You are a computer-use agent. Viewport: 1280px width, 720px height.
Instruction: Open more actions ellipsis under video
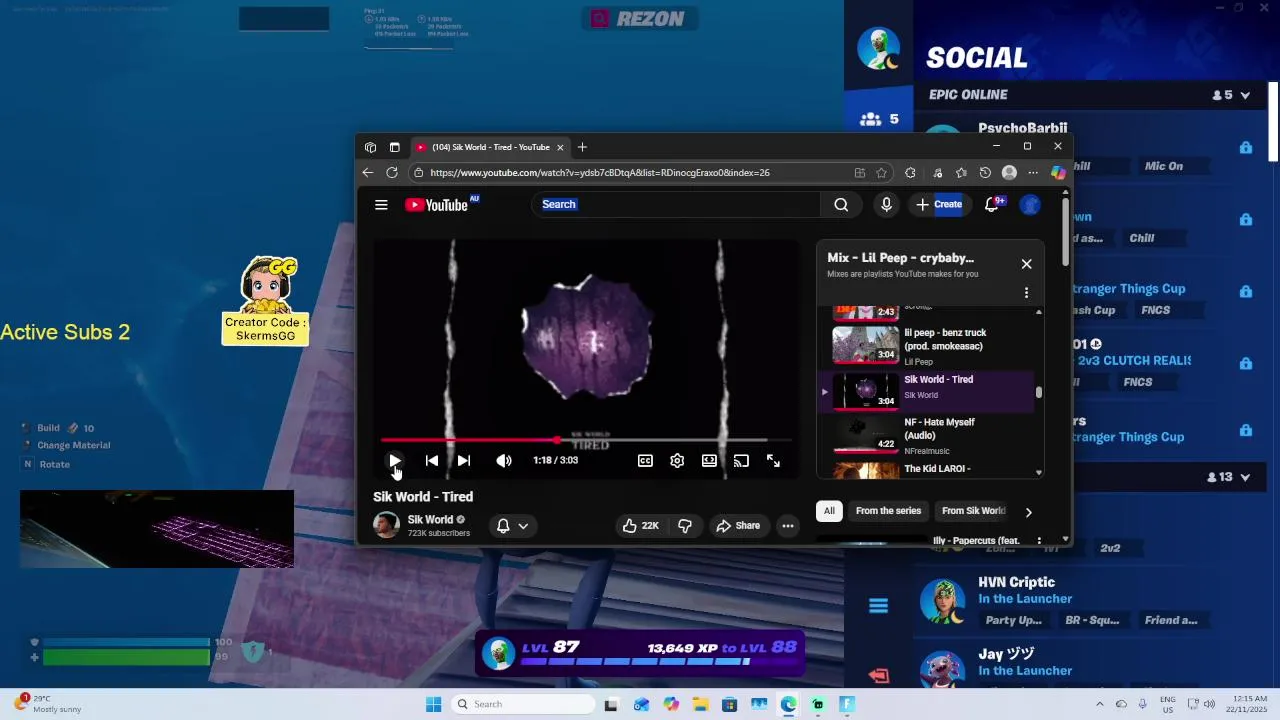[788, 525]
